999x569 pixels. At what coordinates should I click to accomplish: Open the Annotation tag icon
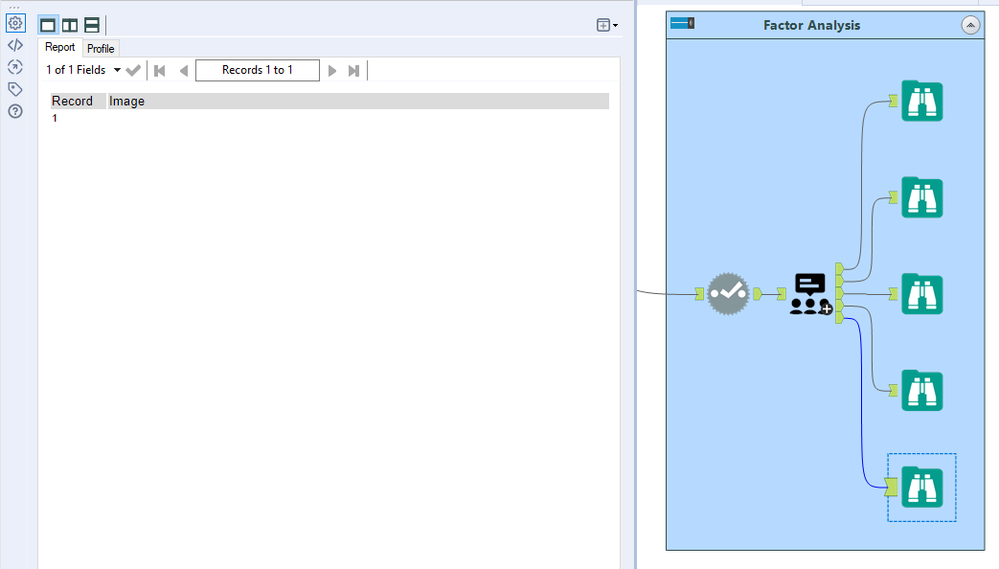pos(15,89)
